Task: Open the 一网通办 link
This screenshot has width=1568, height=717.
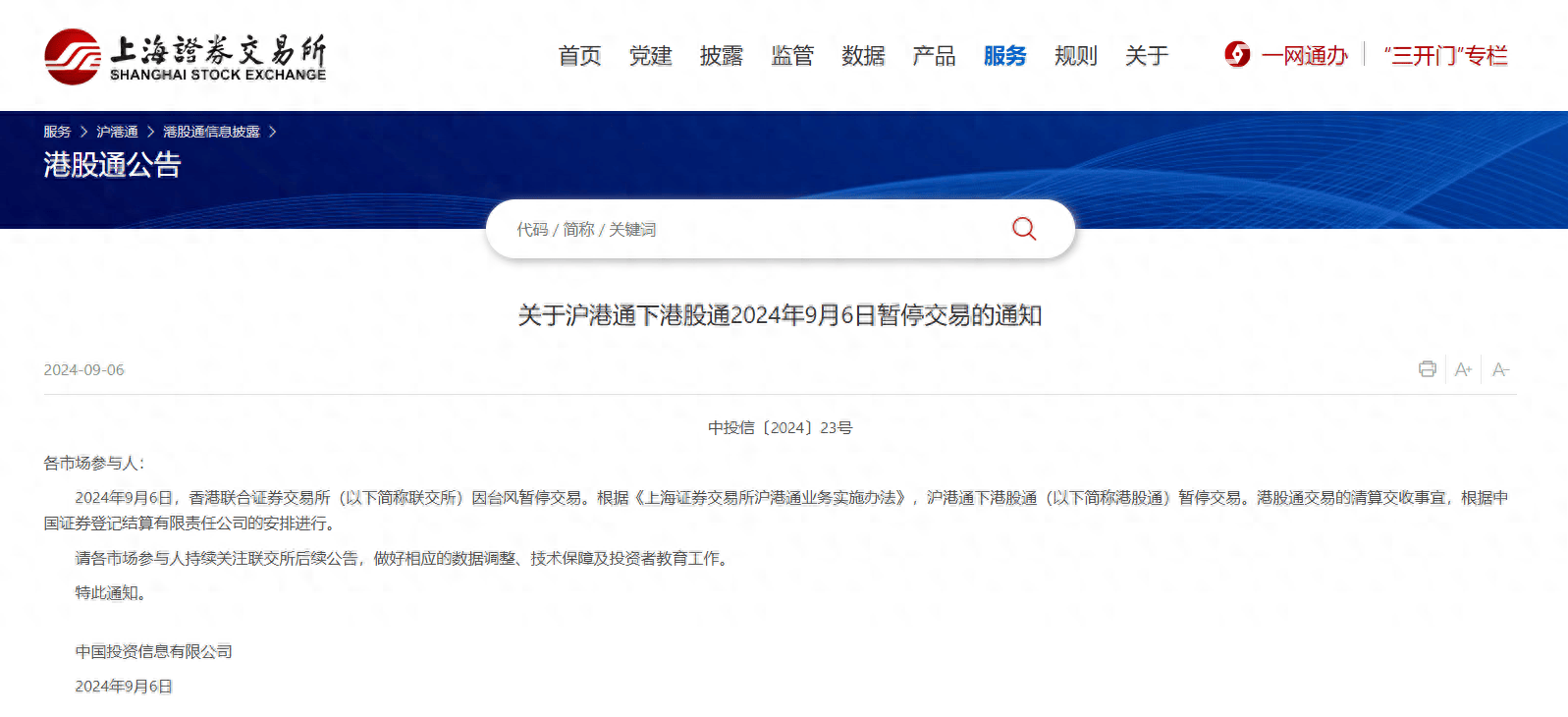Action: pos(1305,56)
